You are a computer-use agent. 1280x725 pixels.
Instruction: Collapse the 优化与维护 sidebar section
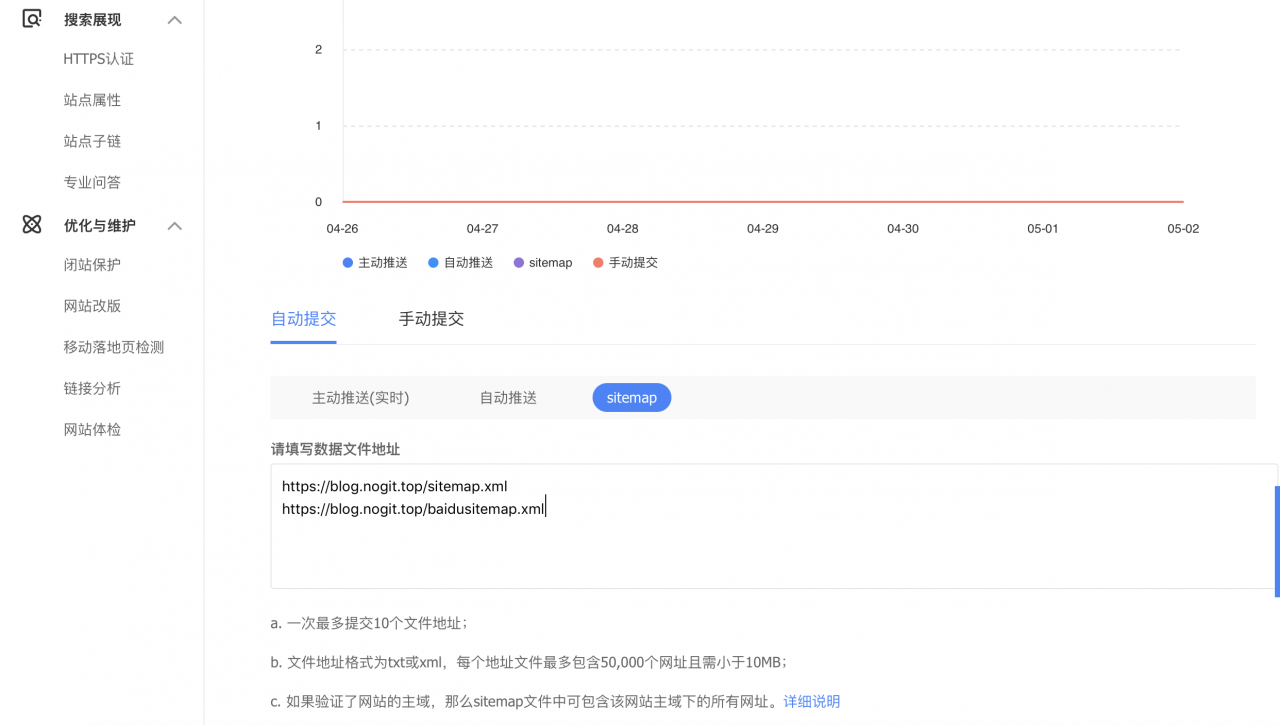(175, 225)
